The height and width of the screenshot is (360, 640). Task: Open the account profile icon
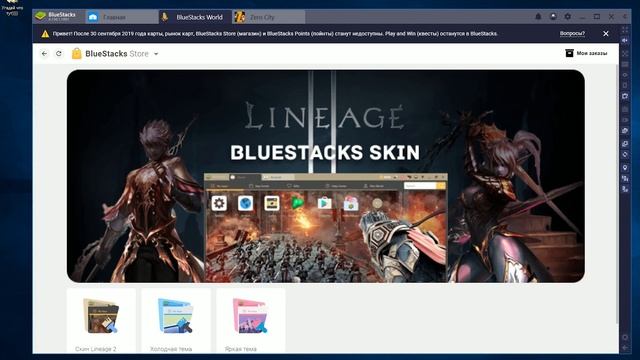pos(553,17)
